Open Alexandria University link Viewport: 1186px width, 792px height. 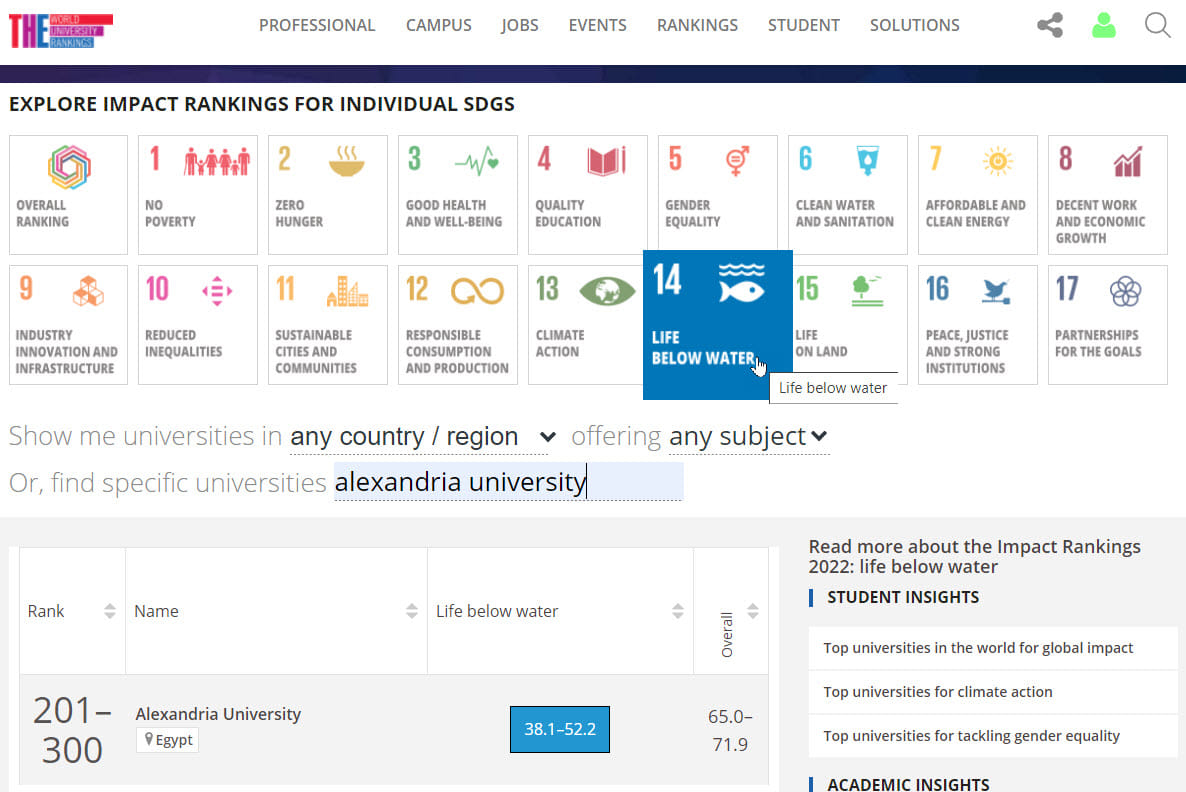(x=218, y=714)
